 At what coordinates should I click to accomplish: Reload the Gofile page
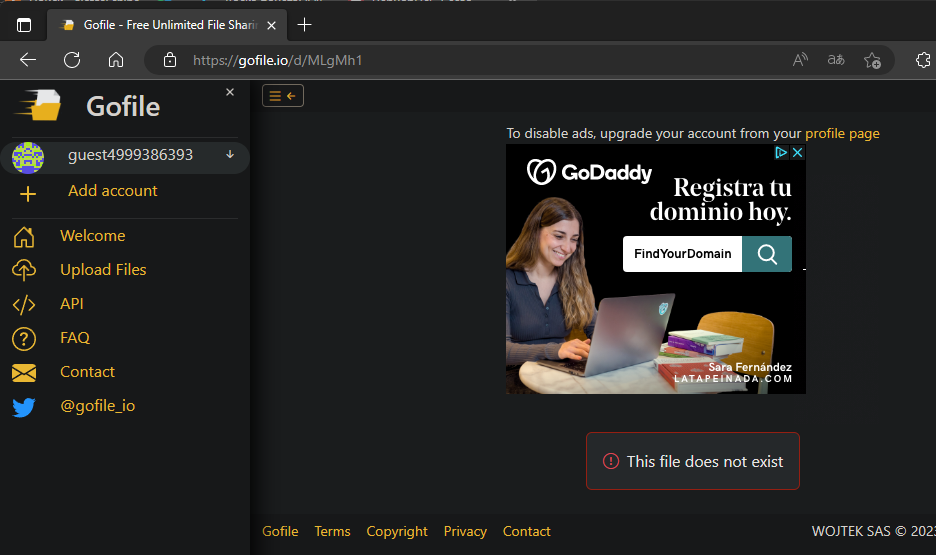(x=72, y=60)
